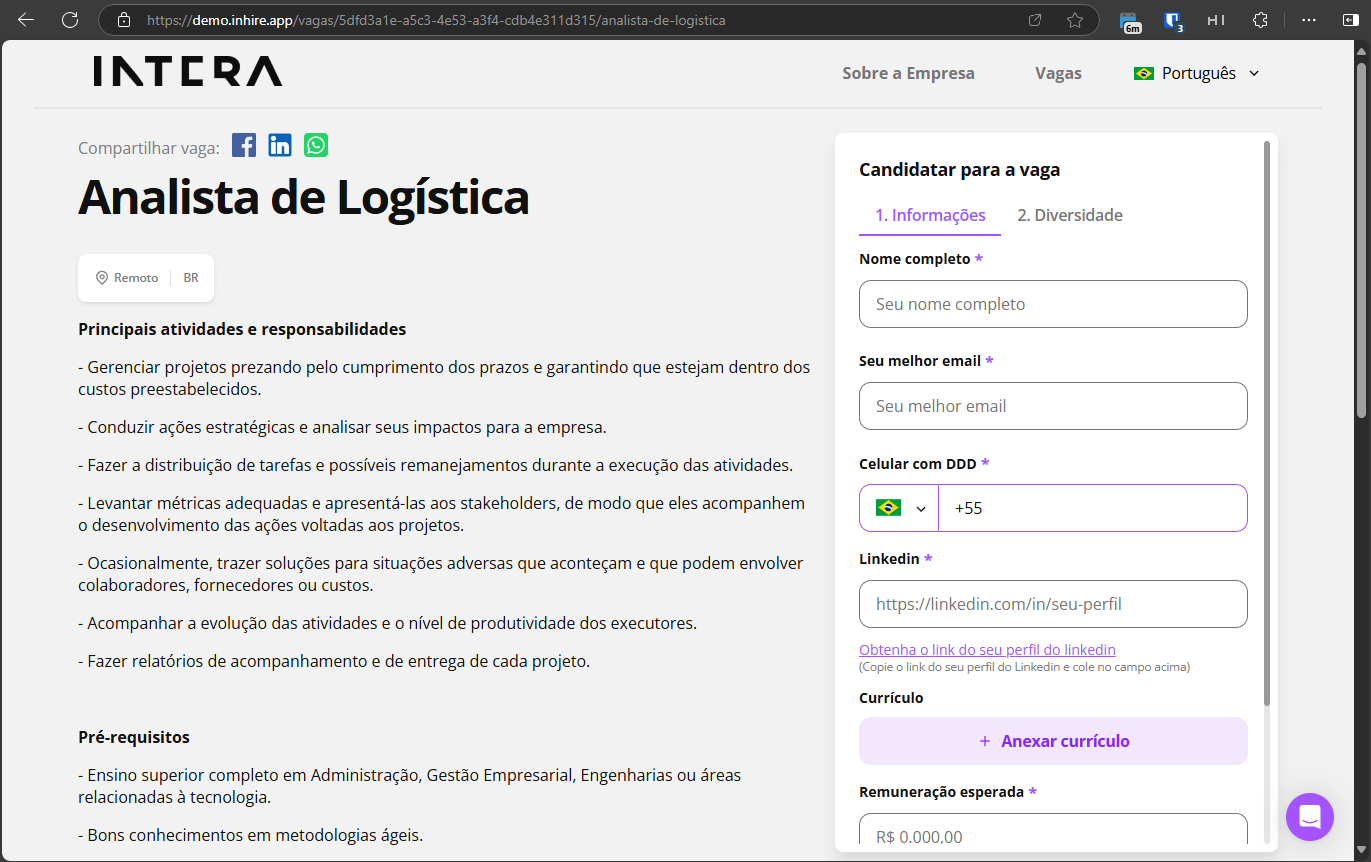Open the calendar extension showing 6m
This screenshot has height=862, width=1371.
click(x=1131, y=21)
